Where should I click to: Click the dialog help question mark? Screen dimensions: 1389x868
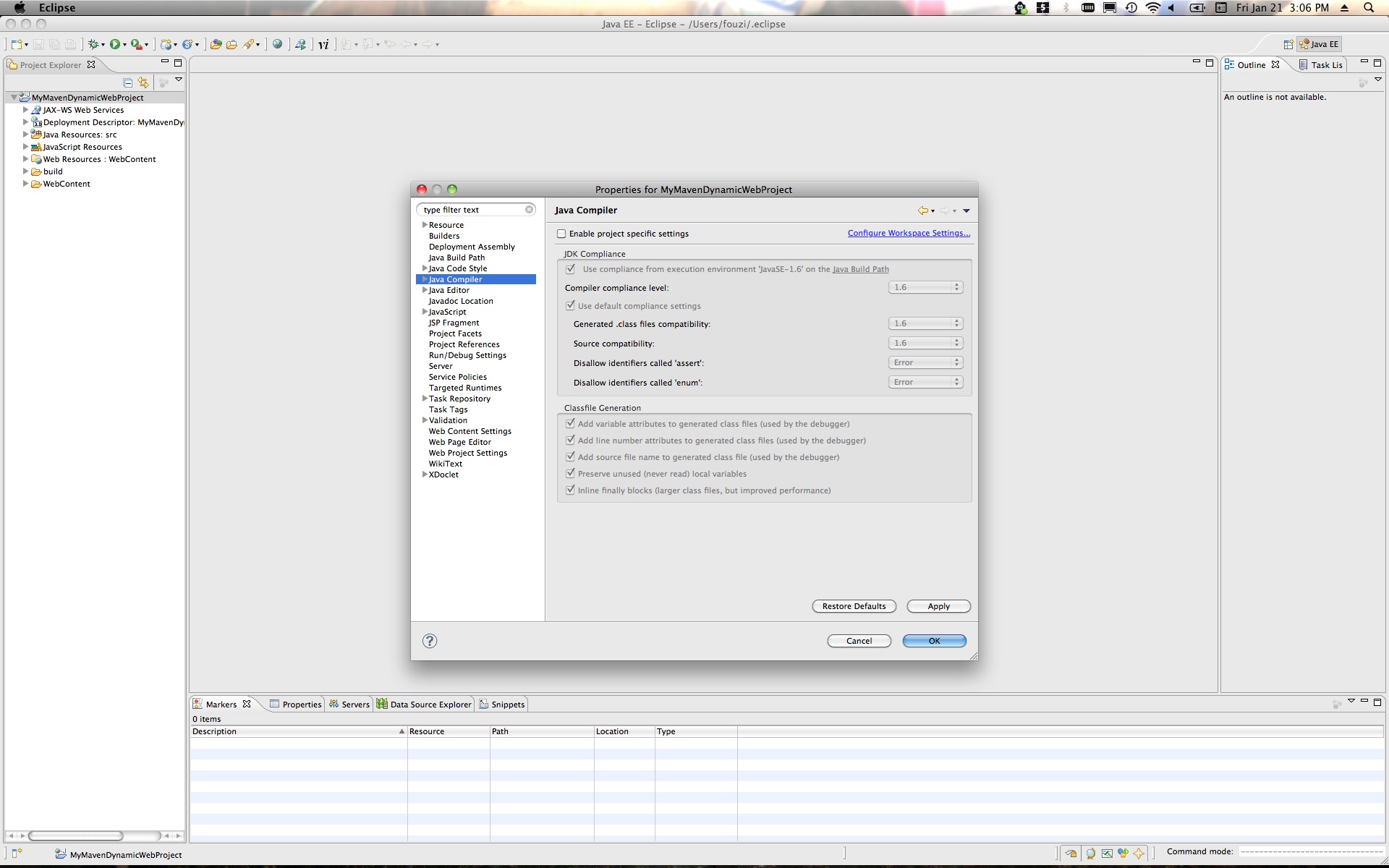[x=430, y=641]
